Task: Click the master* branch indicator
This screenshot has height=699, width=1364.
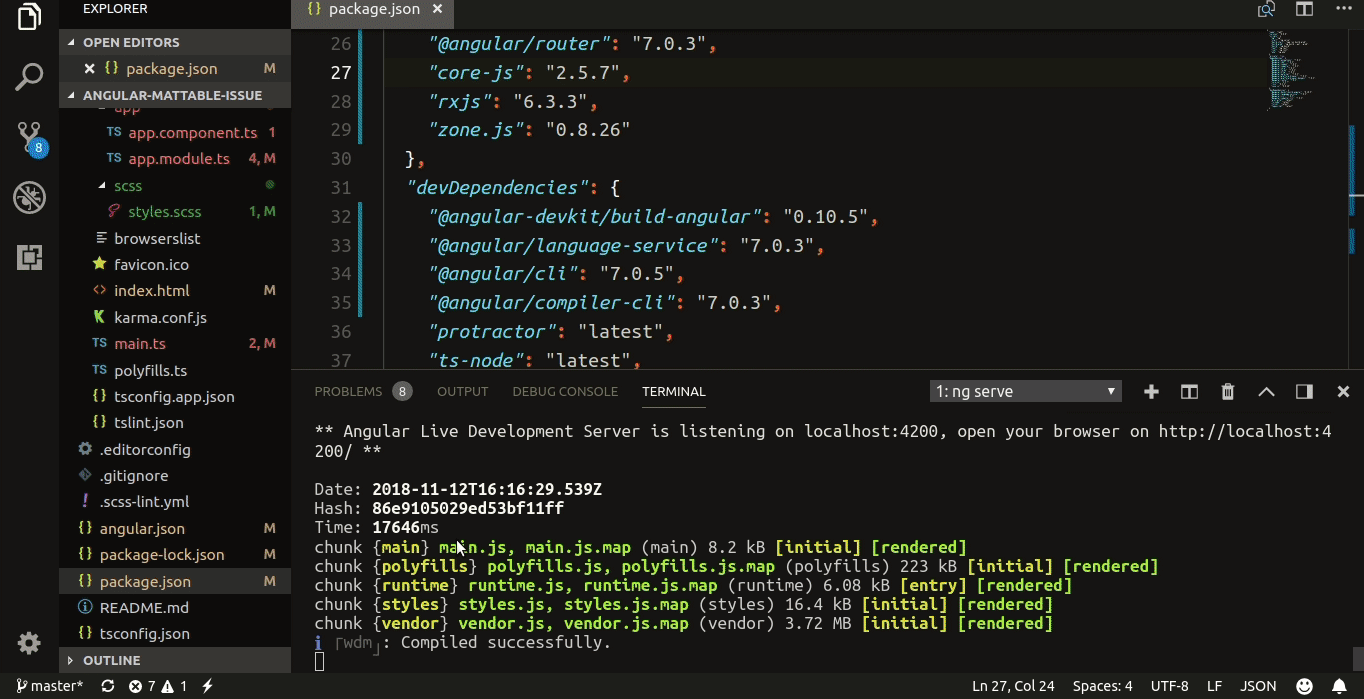Action: pyautogui.click(x=50, y=685)
